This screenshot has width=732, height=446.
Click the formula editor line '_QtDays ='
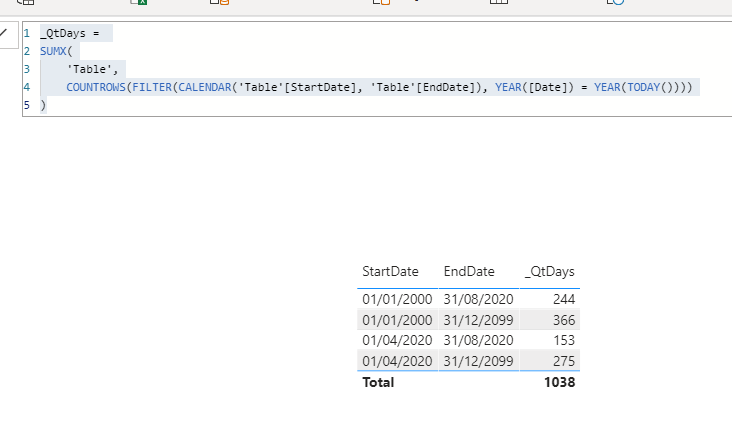tap(70, 33)
